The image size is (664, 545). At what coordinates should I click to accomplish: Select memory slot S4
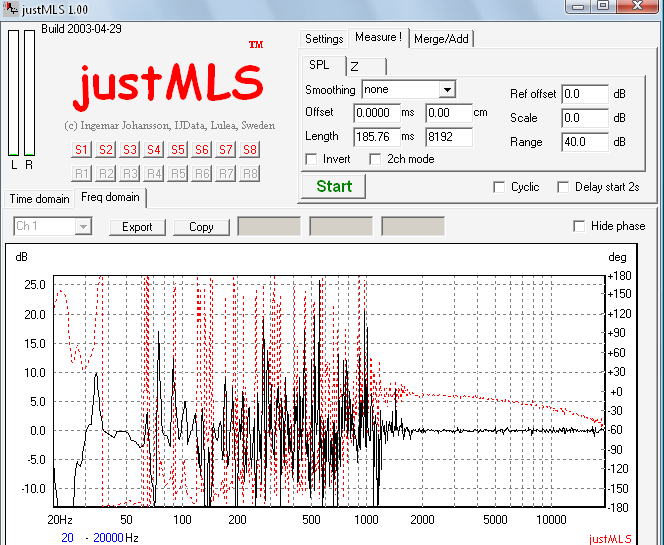(x=153, y=149)
